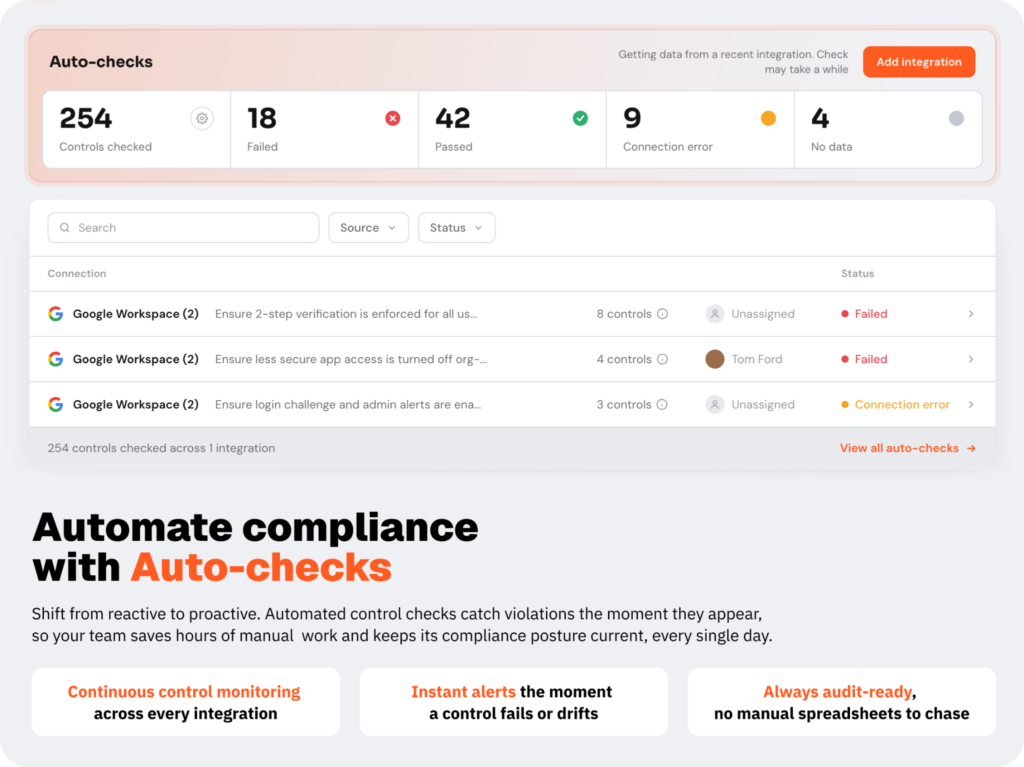
Task: Open the Source filter dropdown
Action: click(x=368, y=227)
